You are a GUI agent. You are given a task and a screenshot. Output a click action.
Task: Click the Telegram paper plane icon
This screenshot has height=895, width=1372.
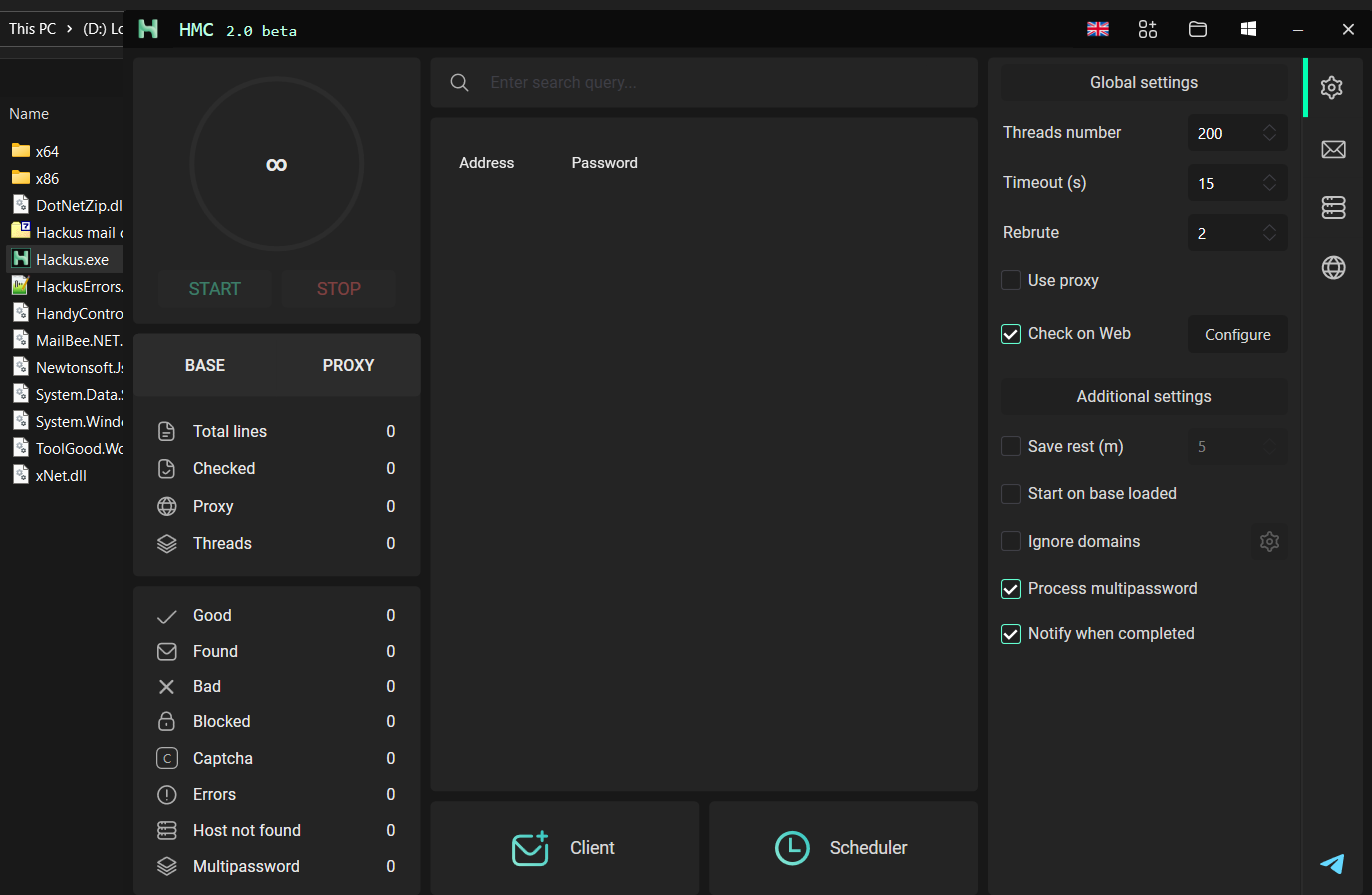[x=1332, y=863]
